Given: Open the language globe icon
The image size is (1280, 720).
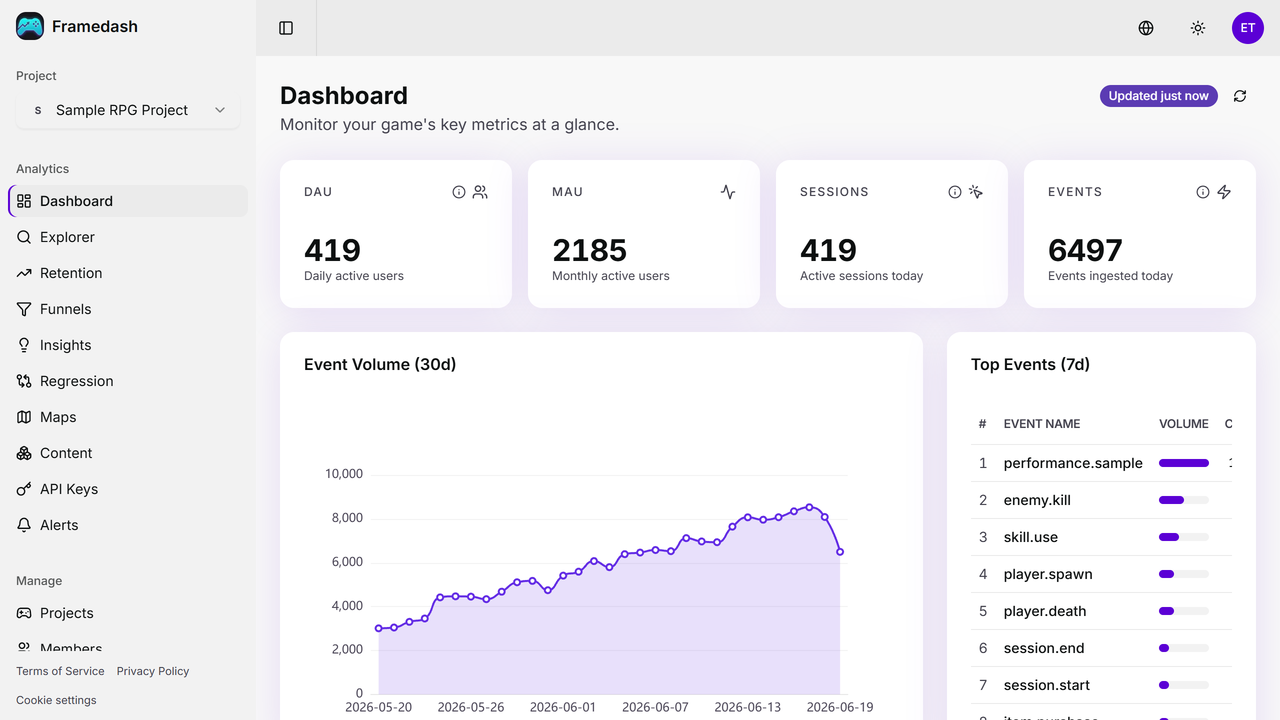Looking at the screenshot, I should click(x=1146, y=28).
